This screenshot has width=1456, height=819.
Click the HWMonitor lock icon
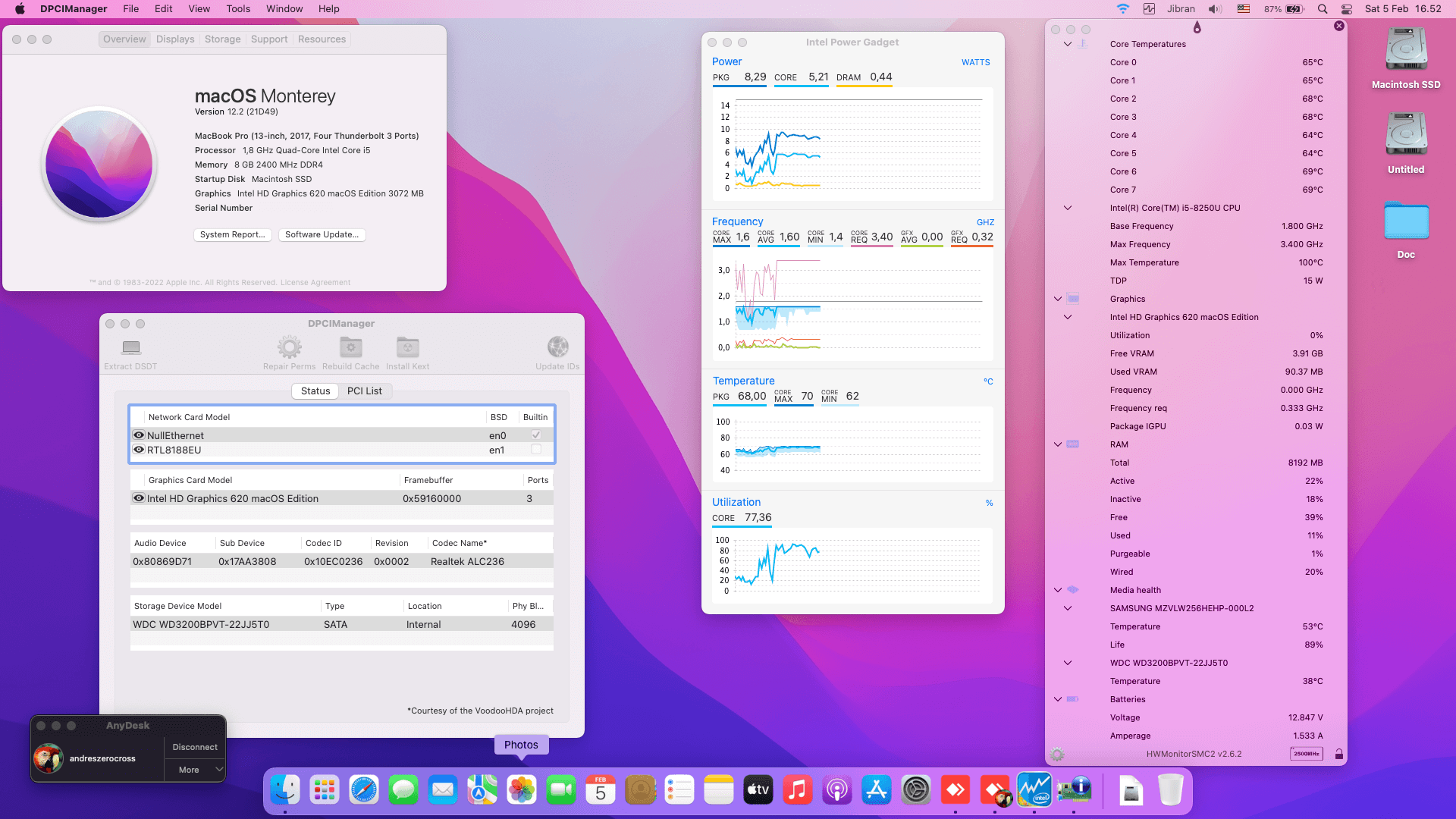(1339, 755)
